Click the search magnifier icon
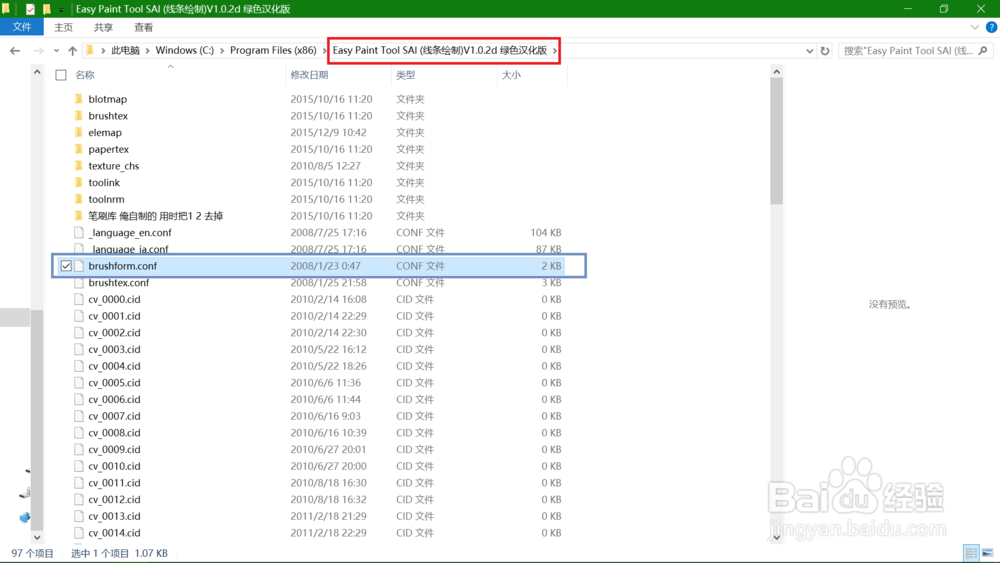The height and width of the screenshot is (563, 1000). pyautogui.click(x=983, y=50)
